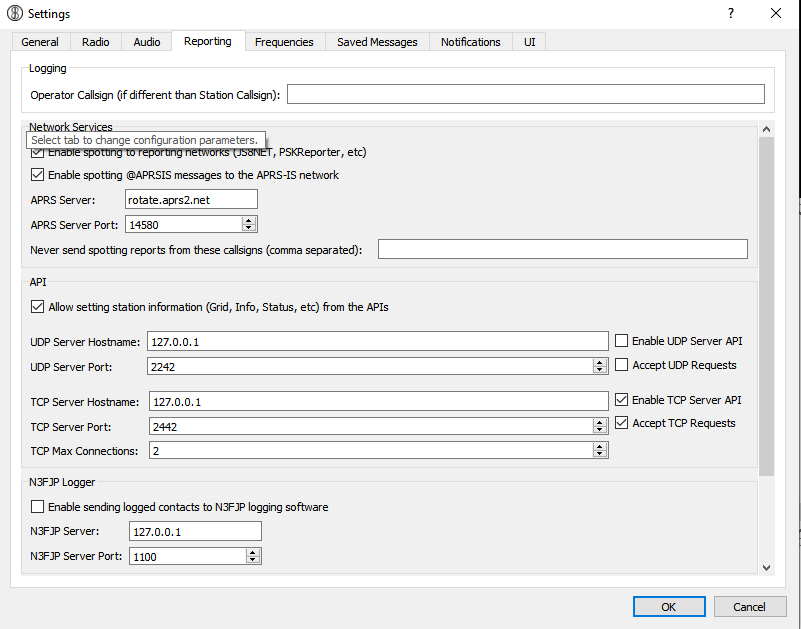This screenshot has width=801, height=629.
Task: Disable Enable TCP Server API checkbox
Action: [x=621, y=400]
